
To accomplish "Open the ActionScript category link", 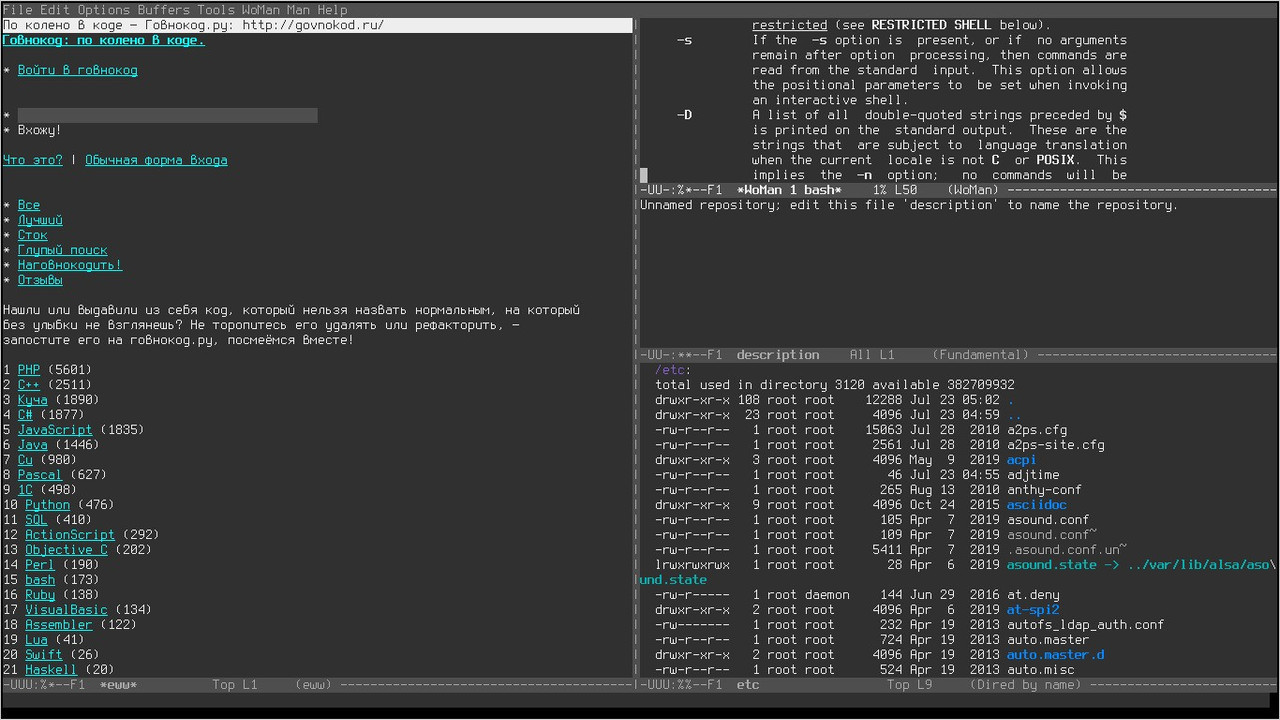I will pyautogui.click(x=70, y=535).
